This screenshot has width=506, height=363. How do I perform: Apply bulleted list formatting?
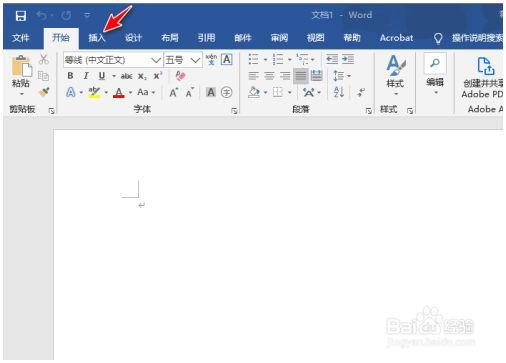[253, 59]
